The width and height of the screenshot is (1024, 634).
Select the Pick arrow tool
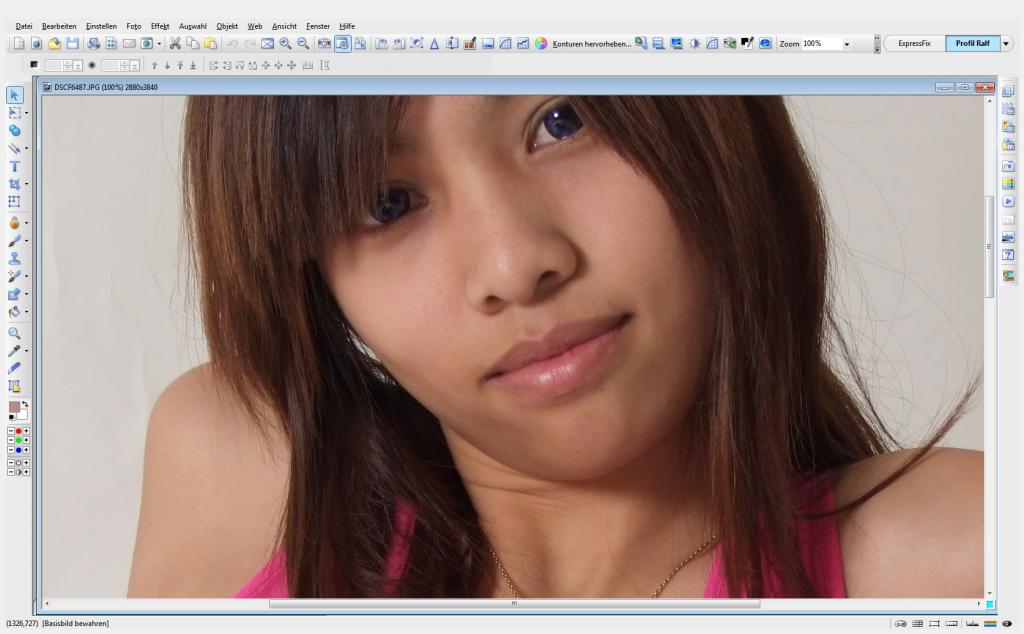pyautogui.click(x=14, y=95)
